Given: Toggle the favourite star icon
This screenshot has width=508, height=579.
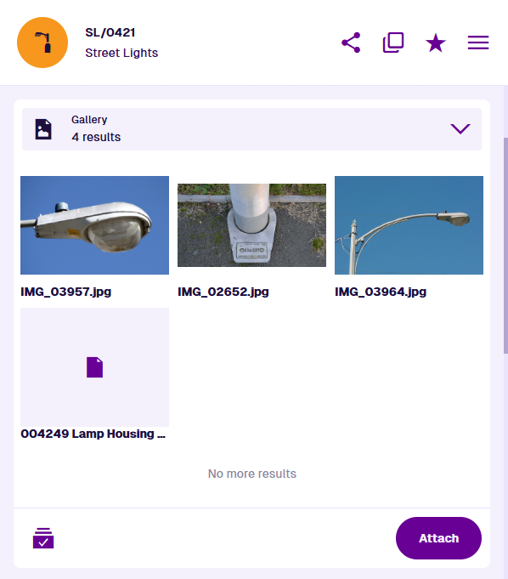Looking at the screenshot, I should (436, 43).
